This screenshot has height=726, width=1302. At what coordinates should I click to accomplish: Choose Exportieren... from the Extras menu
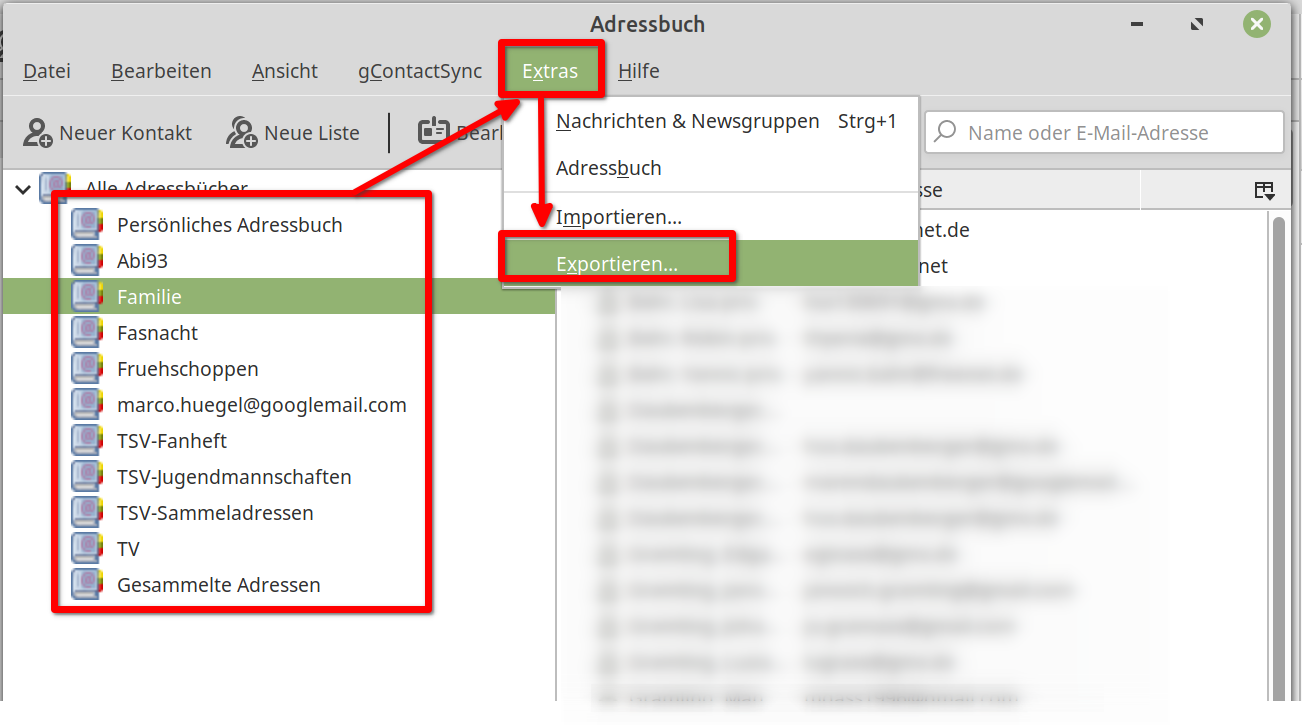tap(617, 264)
